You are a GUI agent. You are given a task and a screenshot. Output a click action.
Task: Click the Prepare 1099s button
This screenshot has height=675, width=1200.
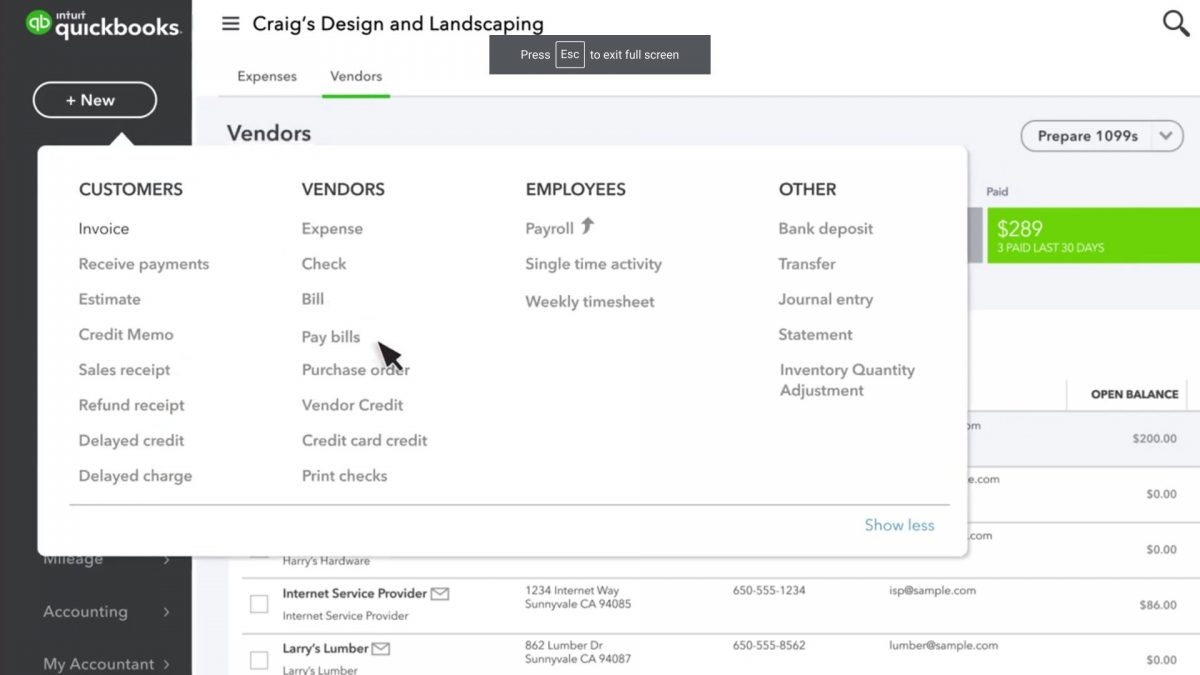click(x=1088, y=136)
